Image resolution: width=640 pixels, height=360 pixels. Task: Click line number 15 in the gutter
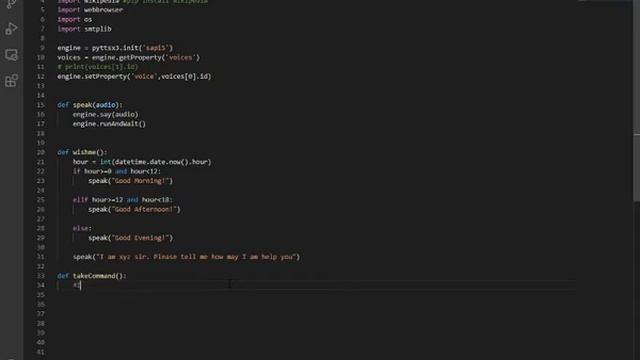(40, 105)
